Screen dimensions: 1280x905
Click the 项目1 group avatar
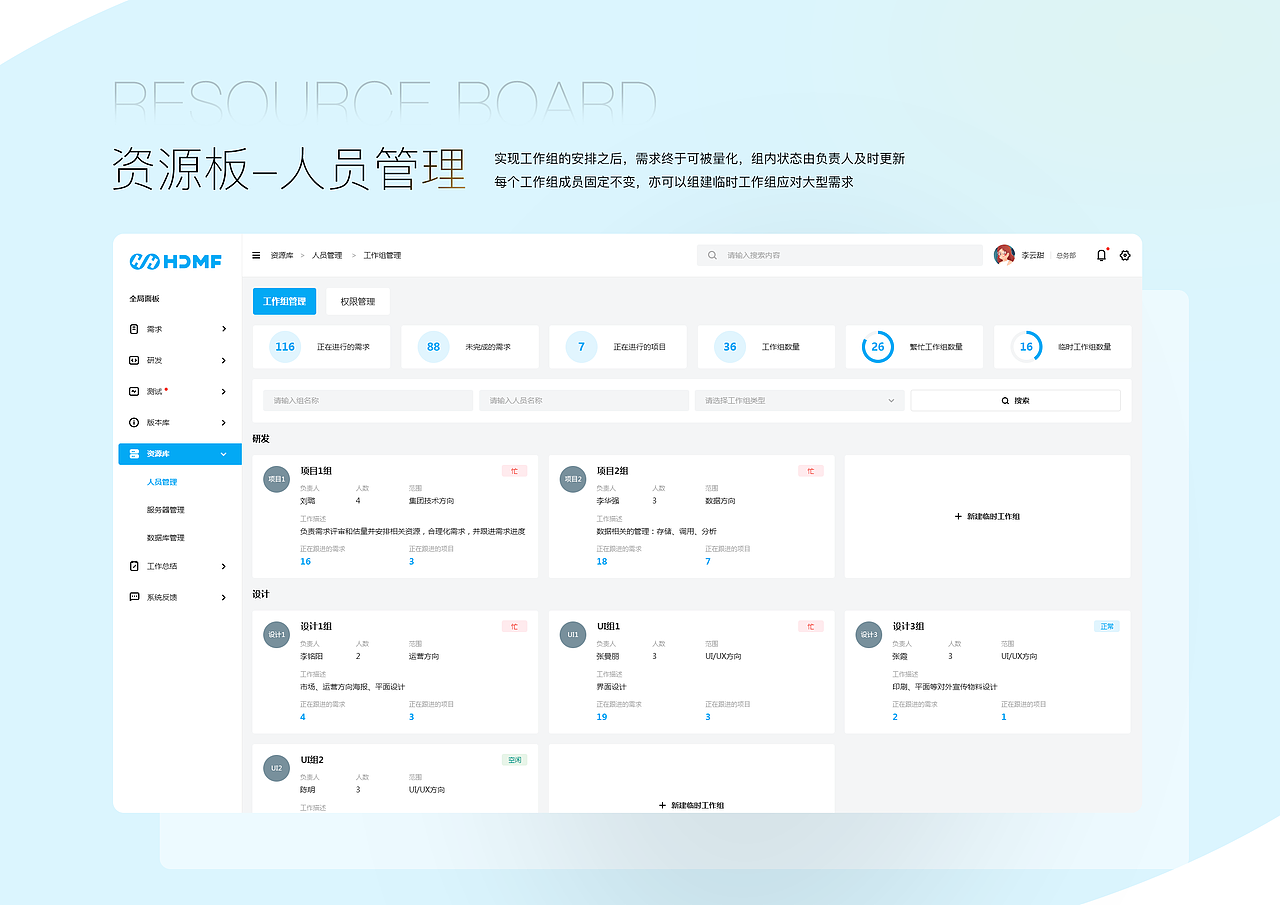(x=276, y=479)
